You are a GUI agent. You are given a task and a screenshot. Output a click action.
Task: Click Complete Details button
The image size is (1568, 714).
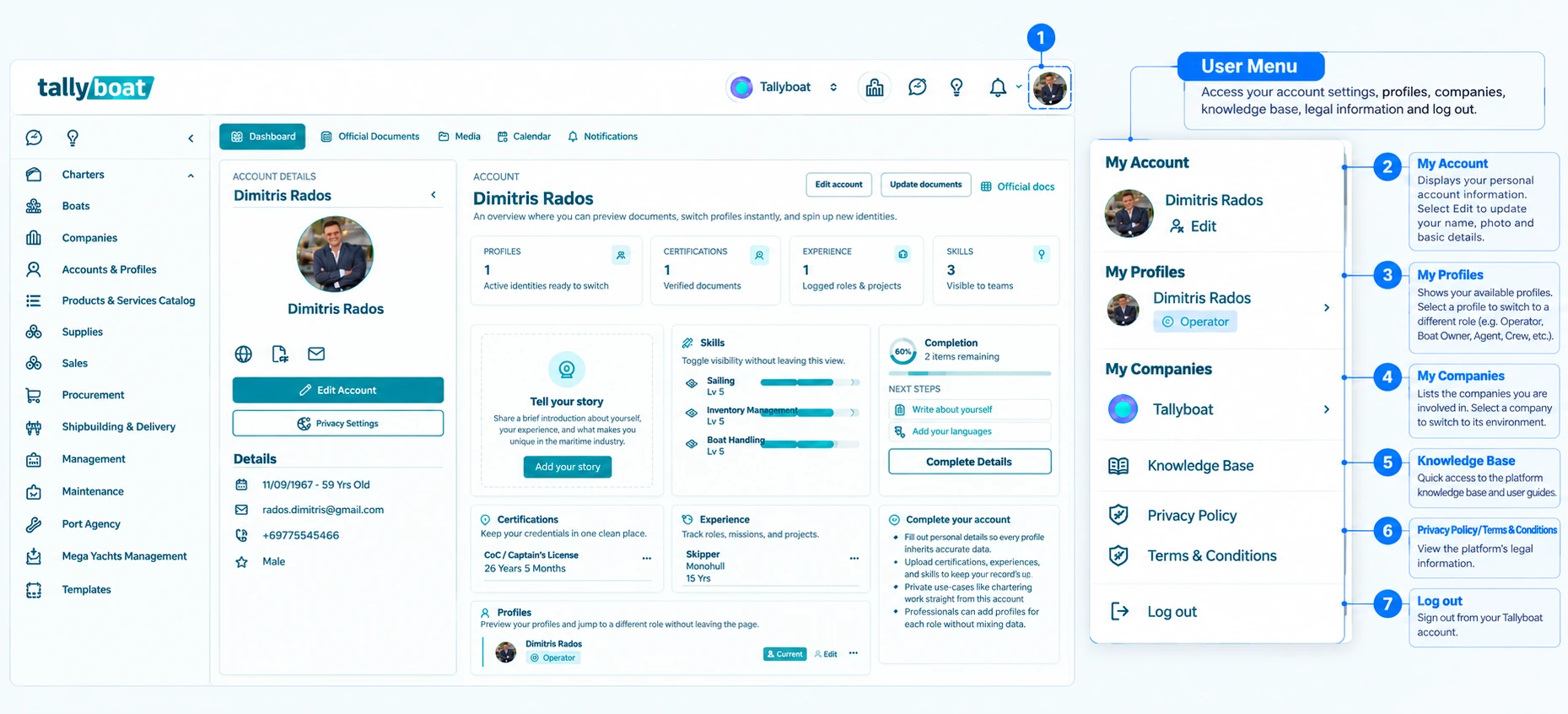pos(969,462)
